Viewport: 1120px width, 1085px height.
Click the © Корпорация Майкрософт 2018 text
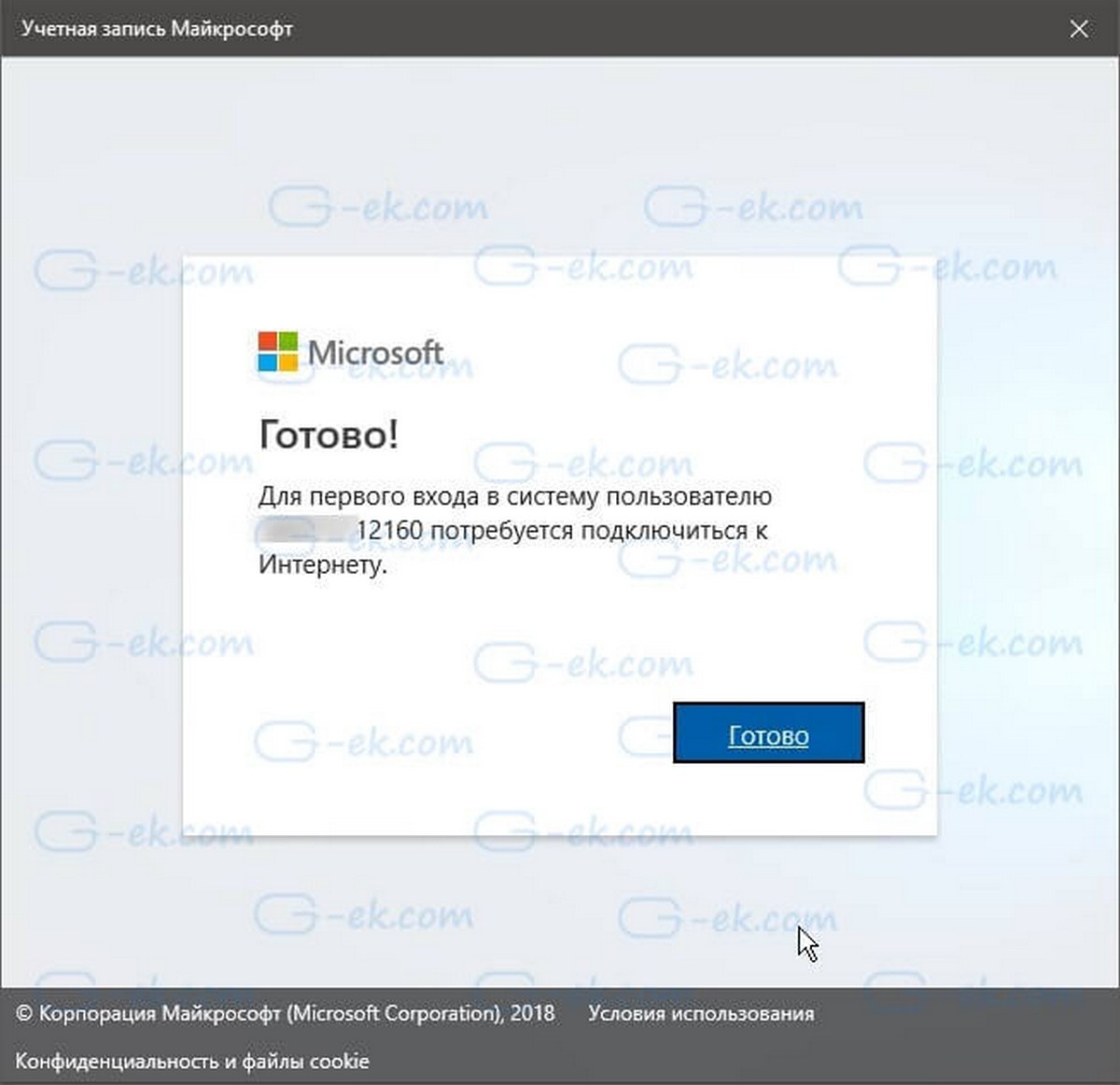click(x=286, y=1013)
